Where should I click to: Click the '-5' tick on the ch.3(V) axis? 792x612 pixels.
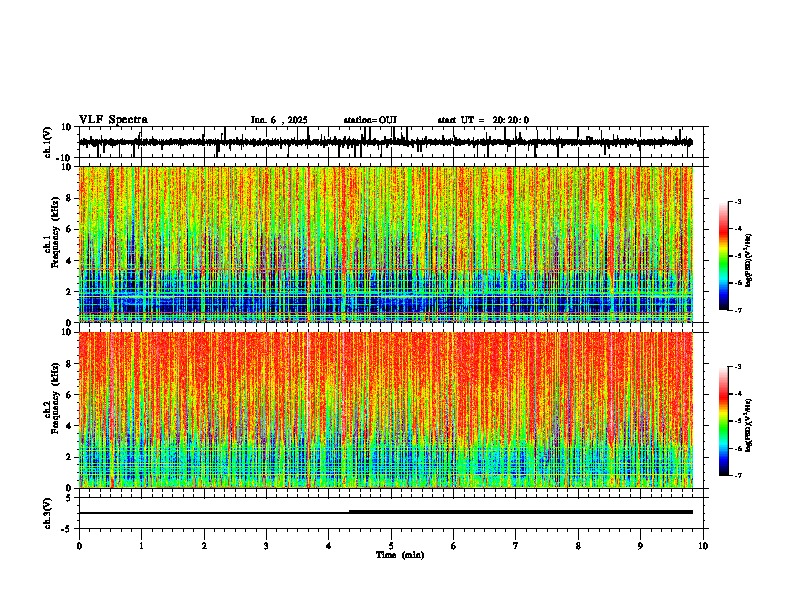pyautogui.click(x=67, y=529)
